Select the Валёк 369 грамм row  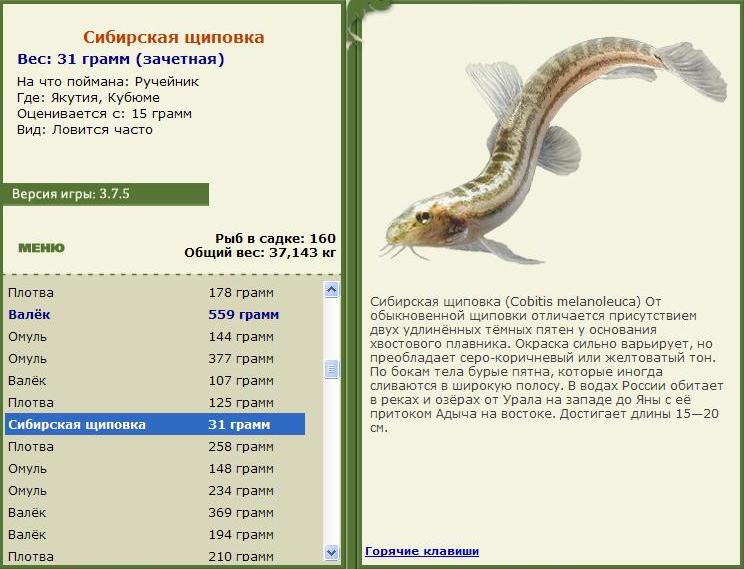[155, 513]
